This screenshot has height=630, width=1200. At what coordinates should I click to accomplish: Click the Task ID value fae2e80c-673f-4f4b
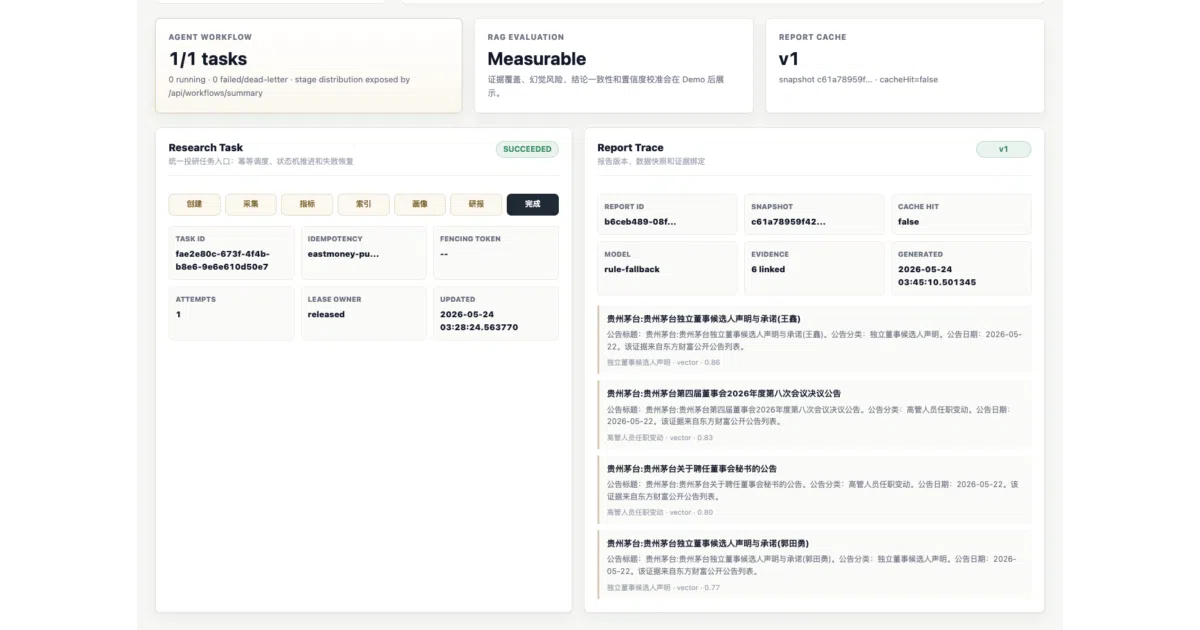[x=222, y=260]
